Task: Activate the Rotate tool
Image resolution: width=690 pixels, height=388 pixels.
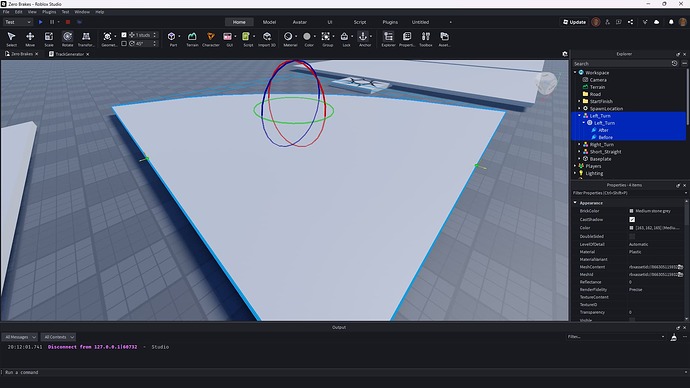Action: [x=67, y=39]
